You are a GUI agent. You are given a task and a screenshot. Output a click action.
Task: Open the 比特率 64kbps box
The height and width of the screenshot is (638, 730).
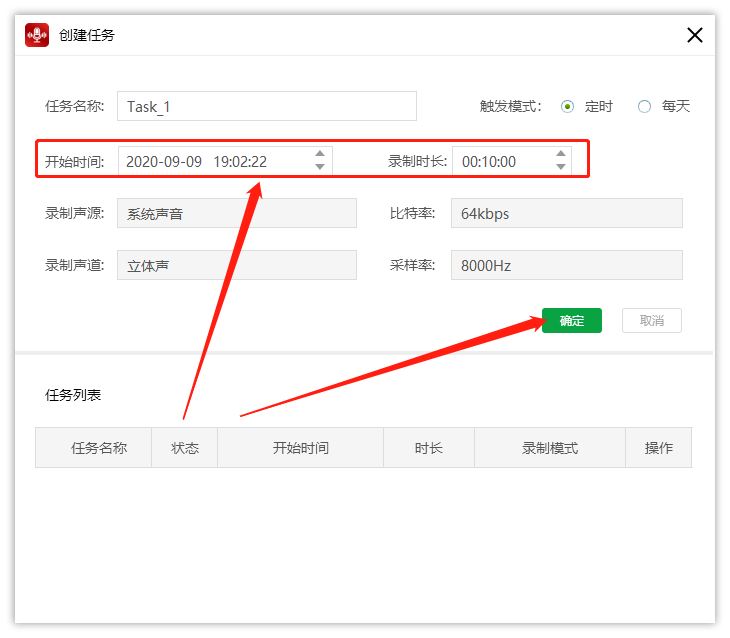click(x=567, y=213)
